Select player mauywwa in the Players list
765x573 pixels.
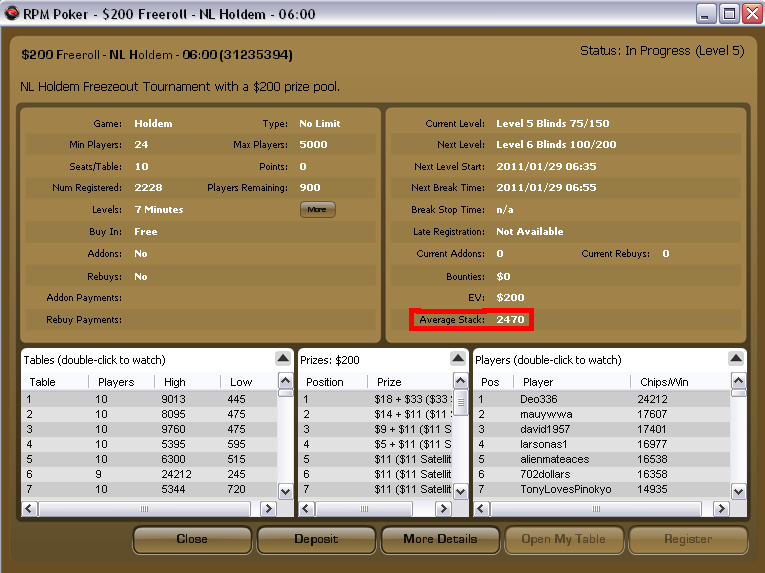click(x=602, y=414)
